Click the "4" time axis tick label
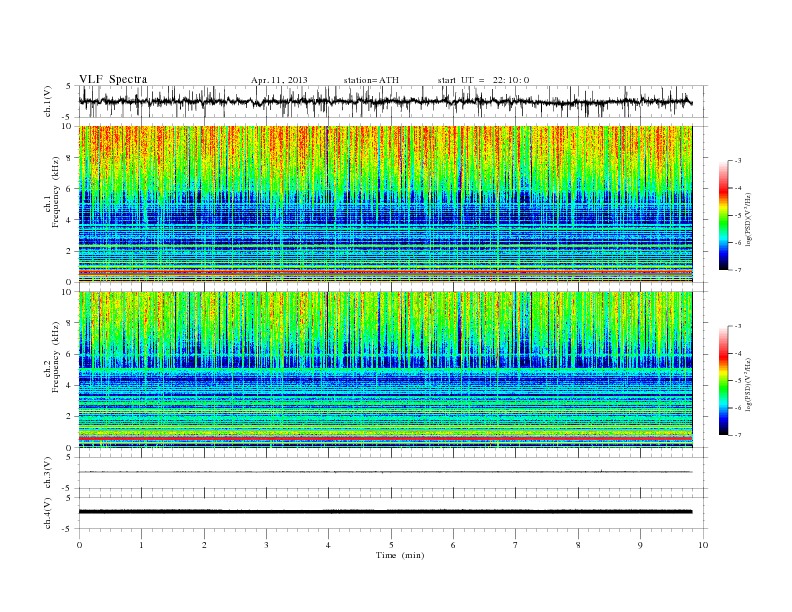Screen dimensions: 792x612 click(x=329, y=545)
